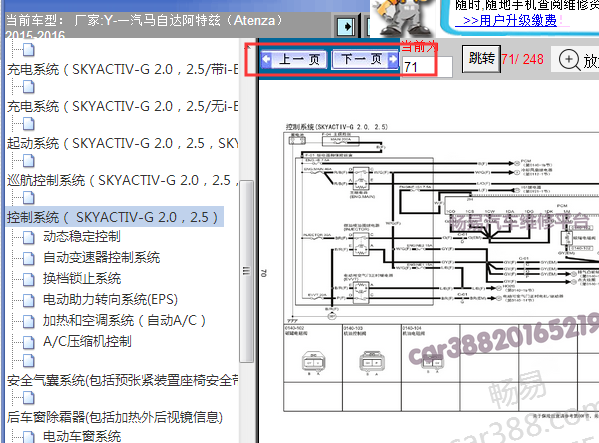Click the 71/ 248 page count text
599x443 pixels.
tap(522, 59)
